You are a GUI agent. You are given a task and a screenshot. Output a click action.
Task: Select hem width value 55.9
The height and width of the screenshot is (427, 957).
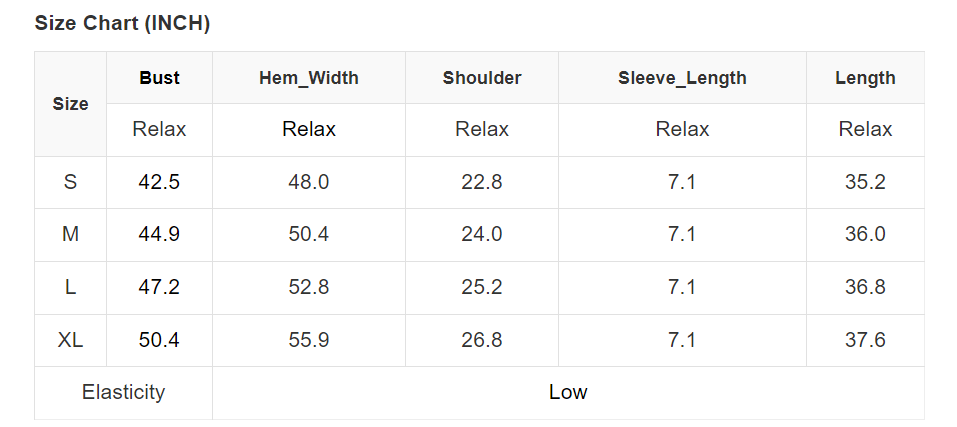[308, 340]
